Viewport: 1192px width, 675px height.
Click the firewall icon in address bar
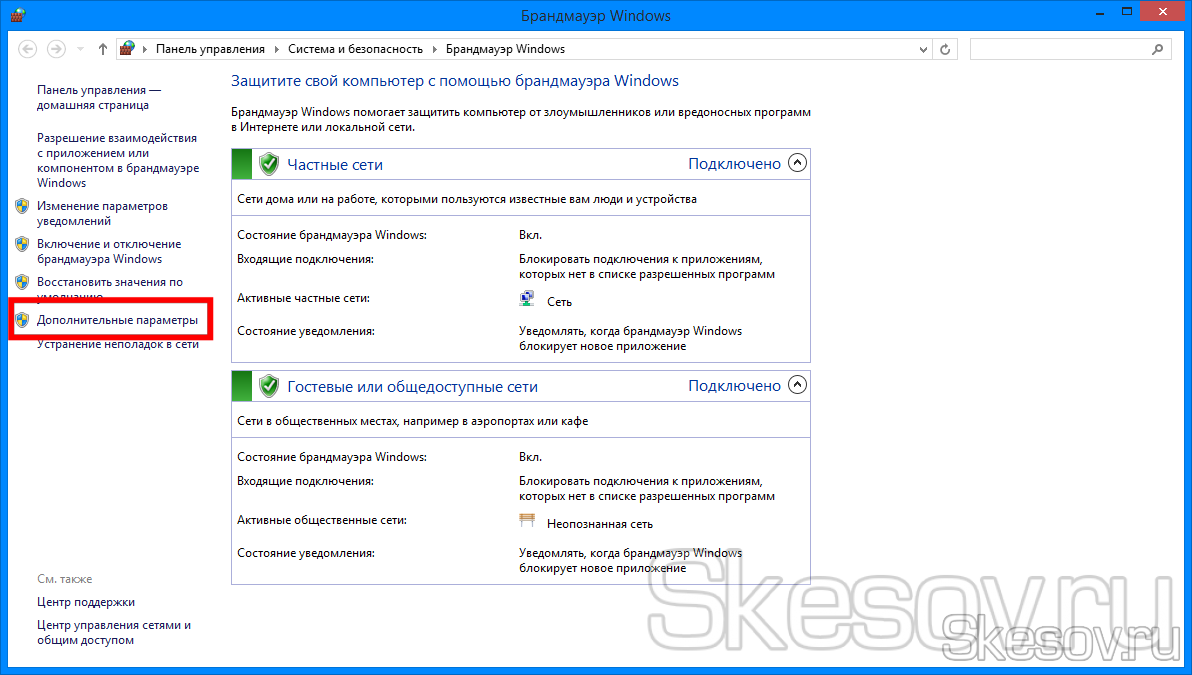[128, 49]
